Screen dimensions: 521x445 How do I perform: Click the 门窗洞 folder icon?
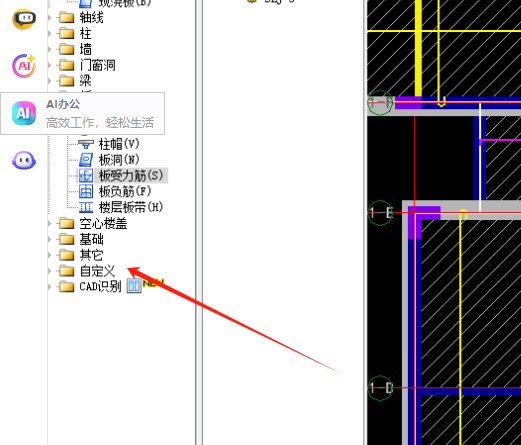click(x=66, y=65)
